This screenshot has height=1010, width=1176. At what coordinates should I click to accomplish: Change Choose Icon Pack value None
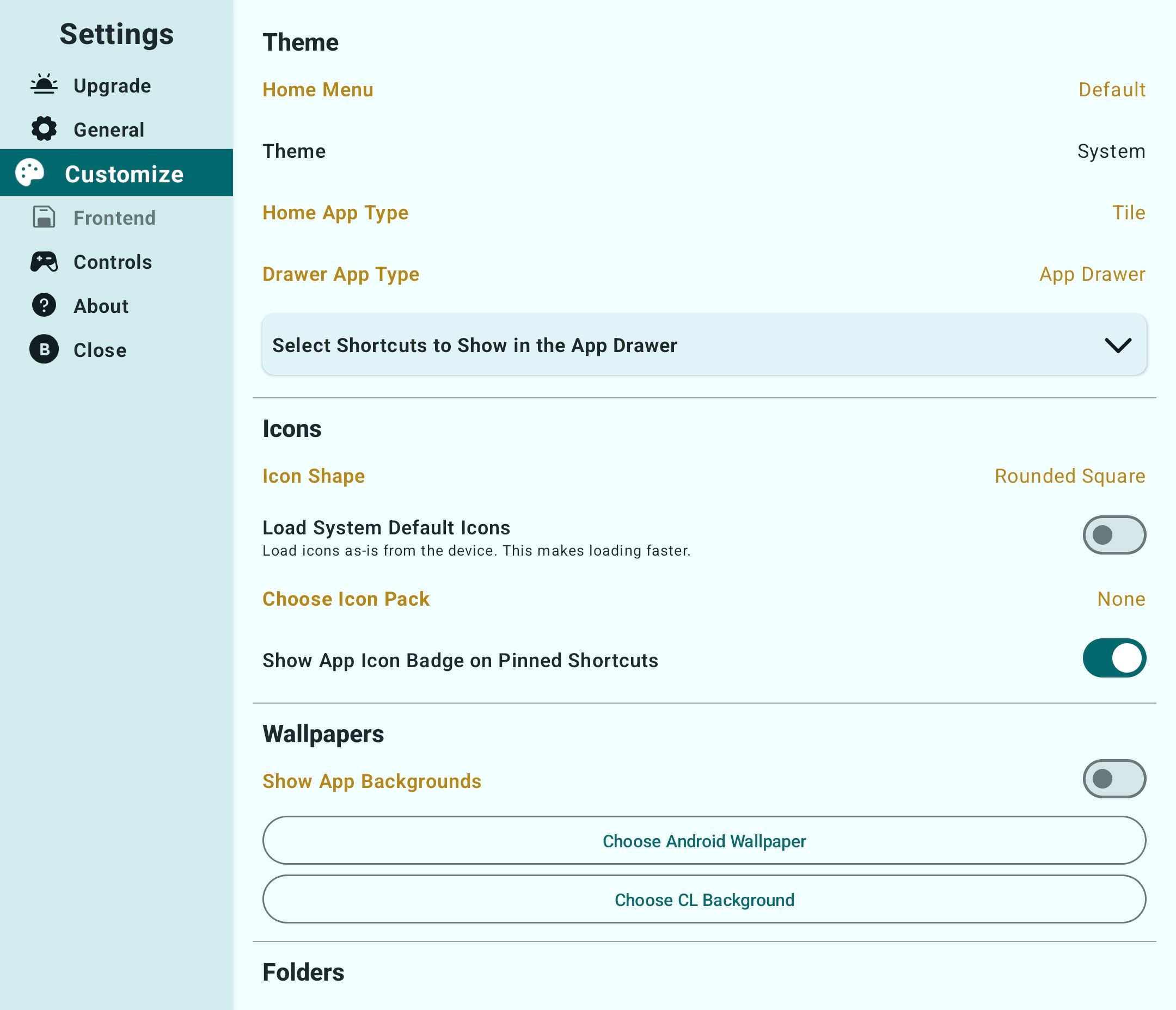1121,599
